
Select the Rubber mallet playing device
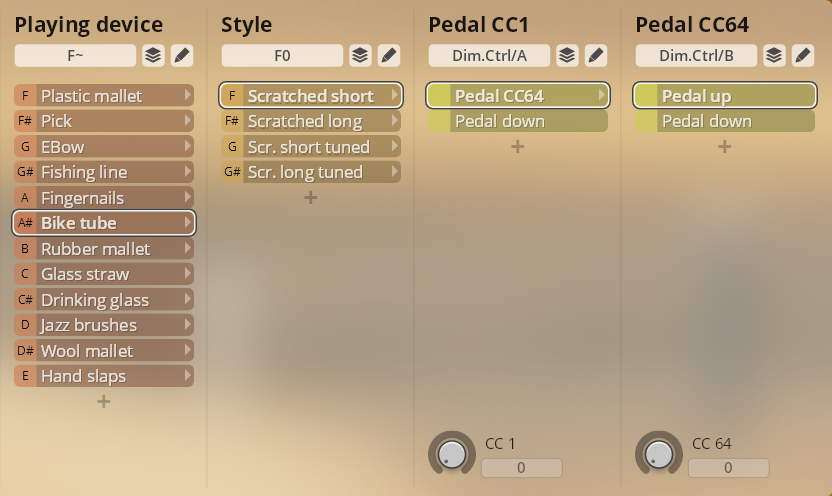click(x=104, y=249)
